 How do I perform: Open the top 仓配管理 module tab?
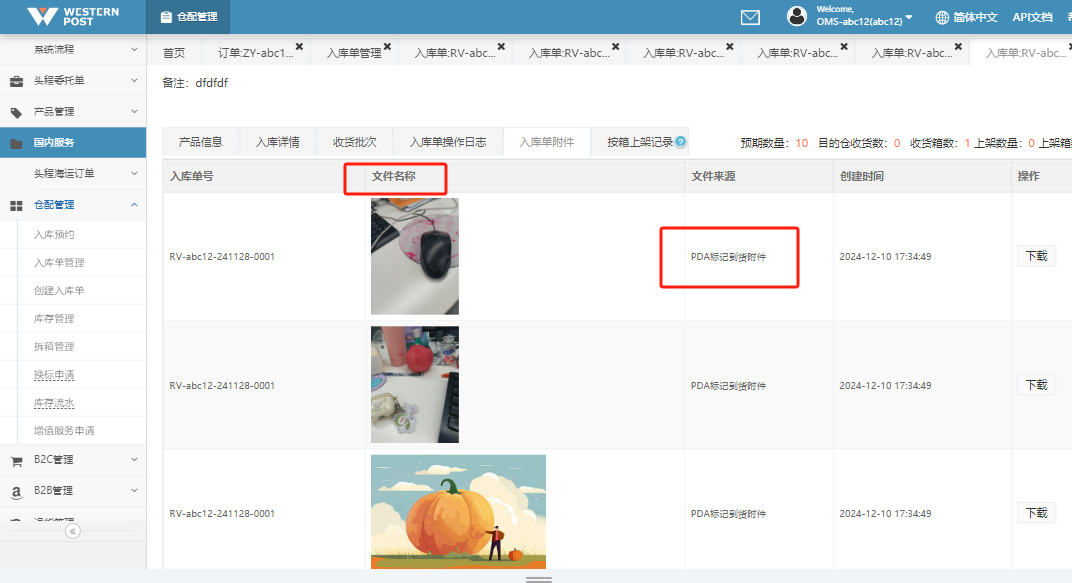click(x=188, y=16)
